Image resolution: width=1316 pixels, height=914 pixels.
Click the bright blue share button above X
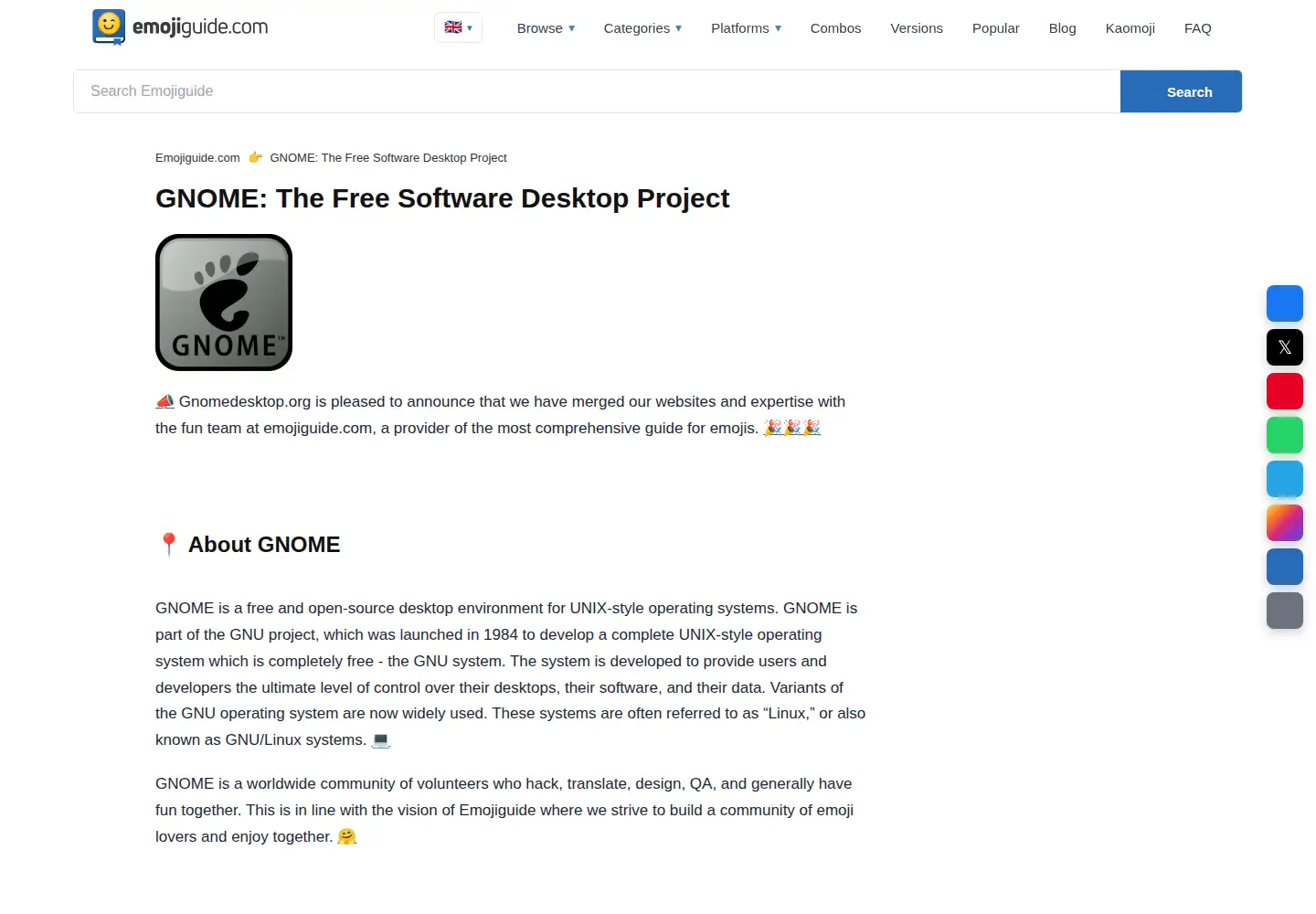(x=1284, y=303)
